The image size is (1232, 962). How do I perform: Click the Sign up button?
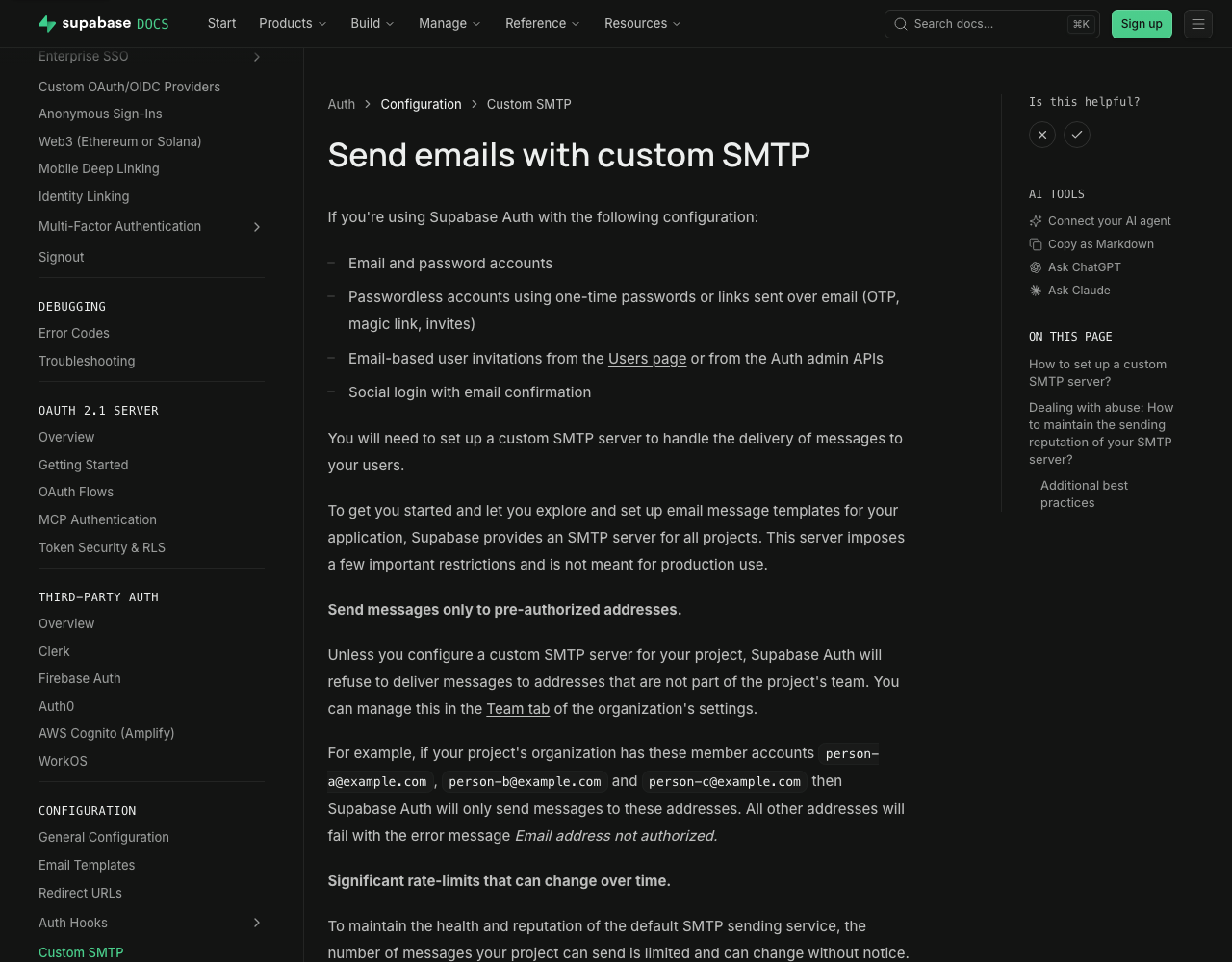point(1142,24)
